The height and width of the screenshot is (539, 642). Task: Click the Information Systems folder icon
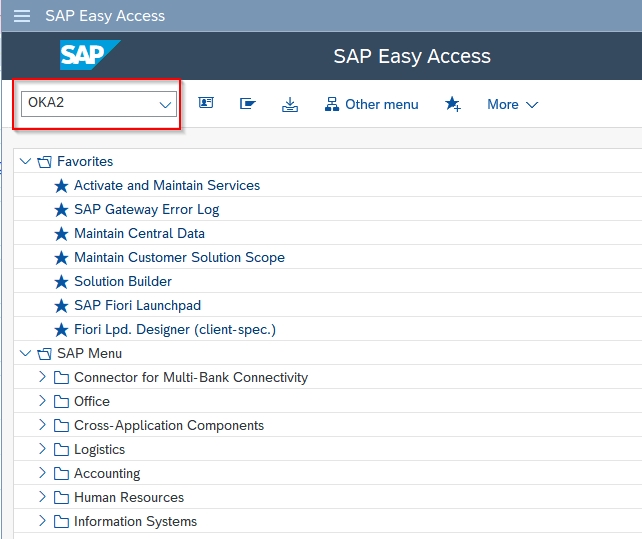[x=61, y=522]
